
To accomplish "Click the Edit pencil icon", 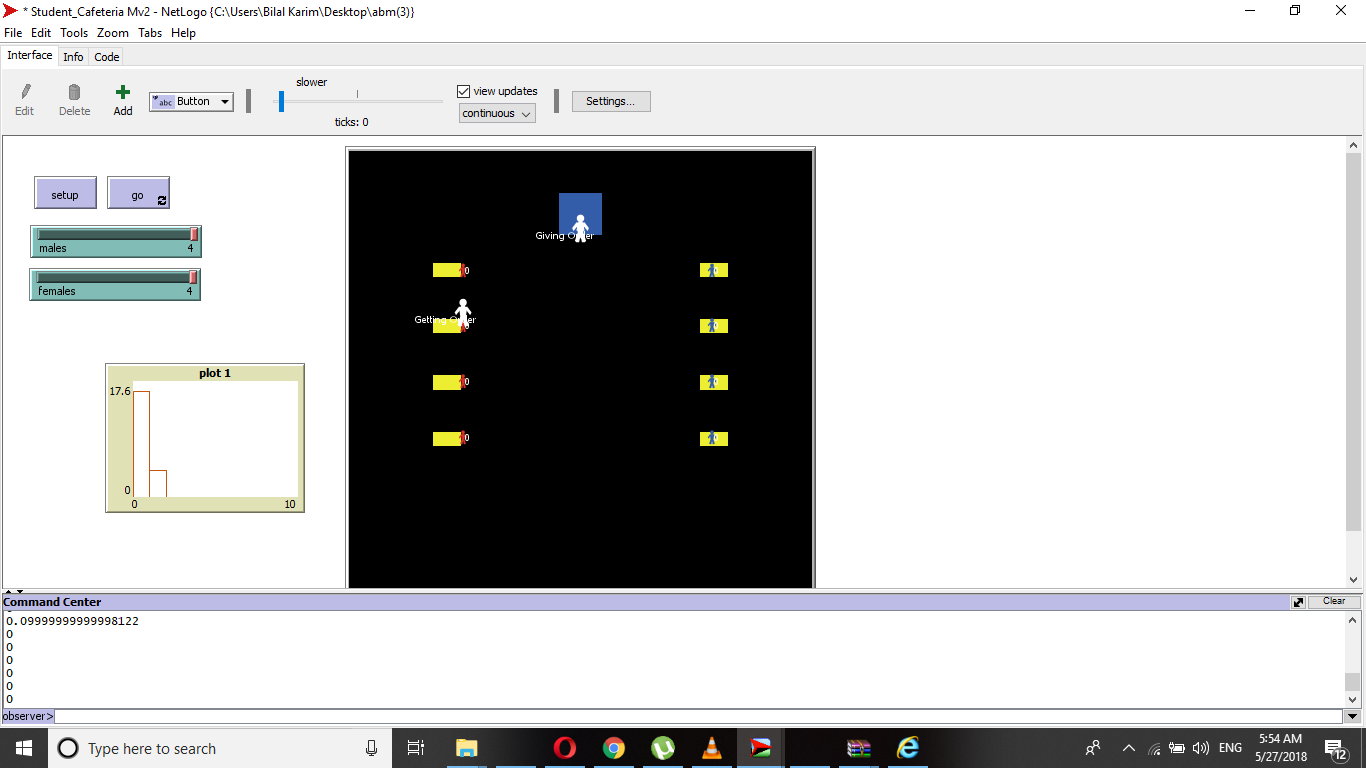I will (x=25, y=92).
